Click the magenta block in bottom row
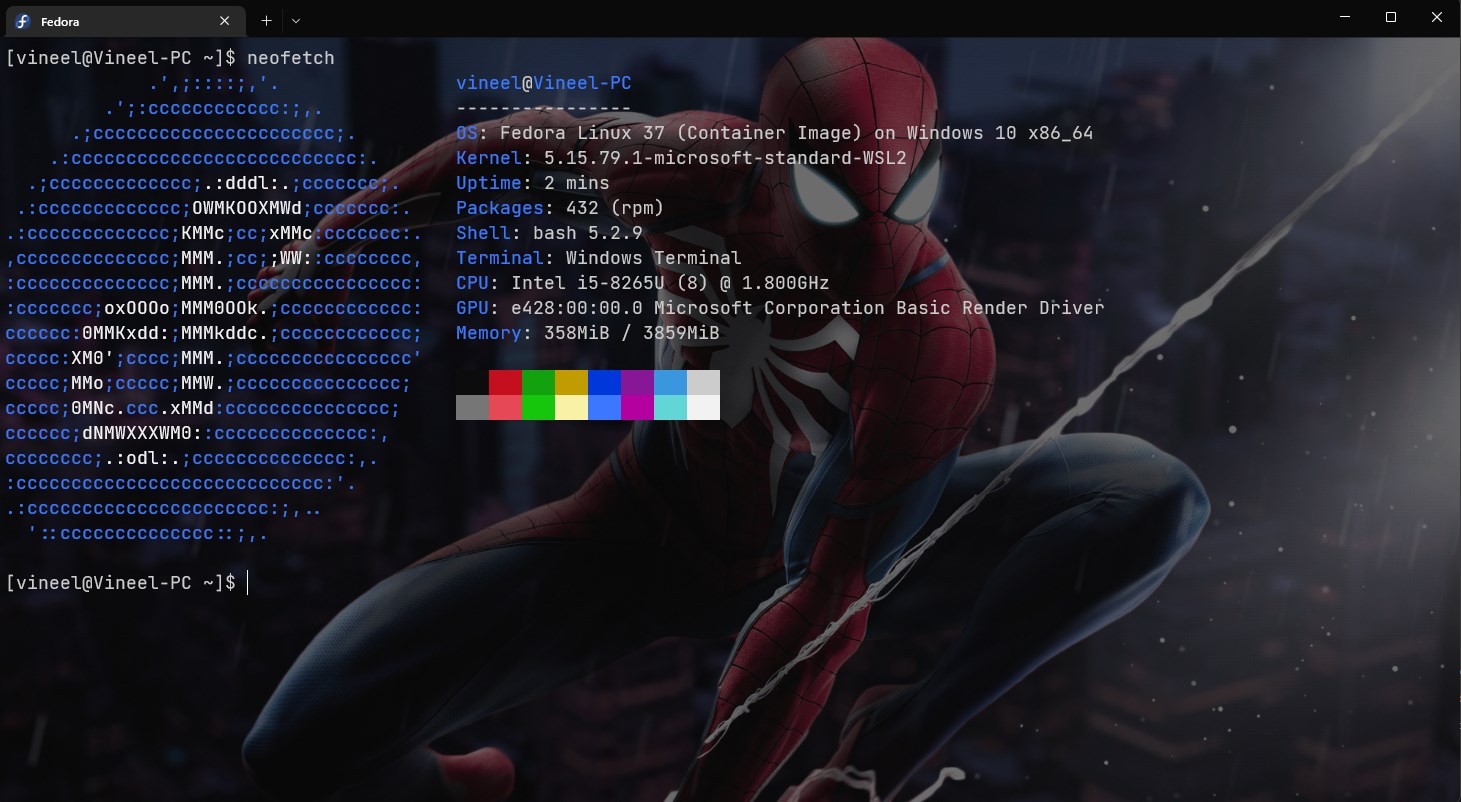This screenshot has height=802, width=1461. [637, 407]
